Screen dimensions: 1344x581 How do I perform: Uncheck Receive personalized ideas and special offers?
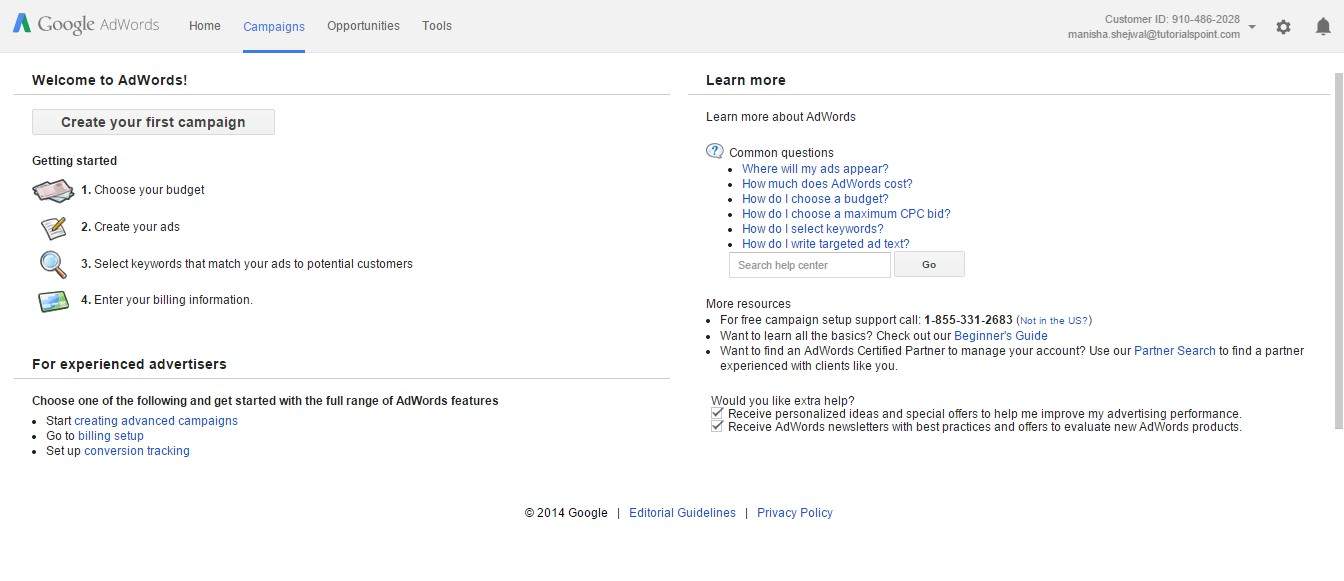pyautogui.click(x=717, y=411)
